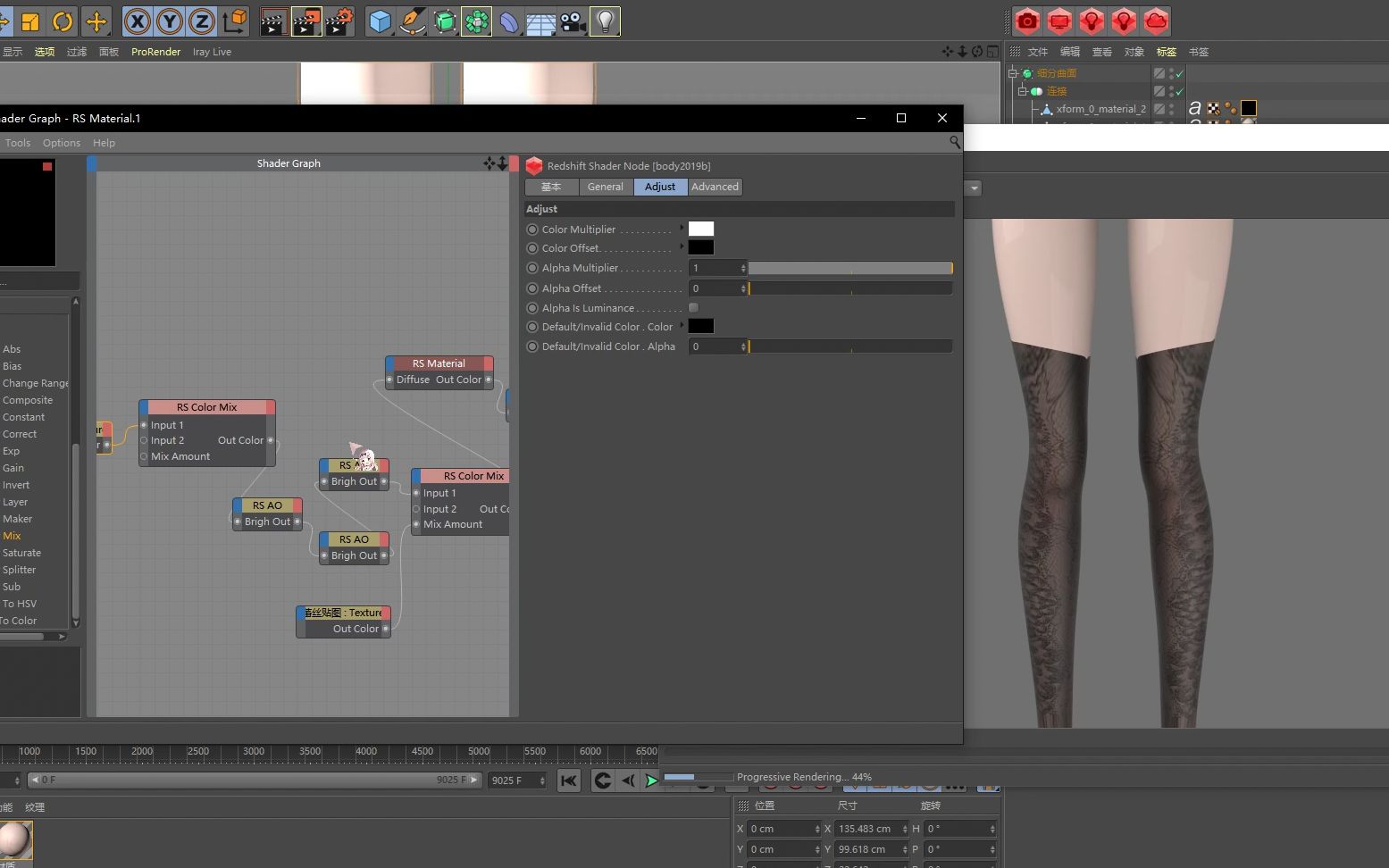Image resolution: width=1389 pixels, height=868 pixels.
Task: Toggle the Color Multiplier animation radio dot
Action: click(x=532, y=230)
